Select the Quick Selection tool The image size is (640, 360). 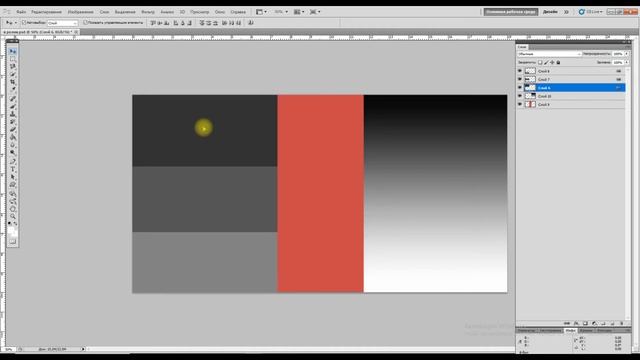(x=13, y=75)
